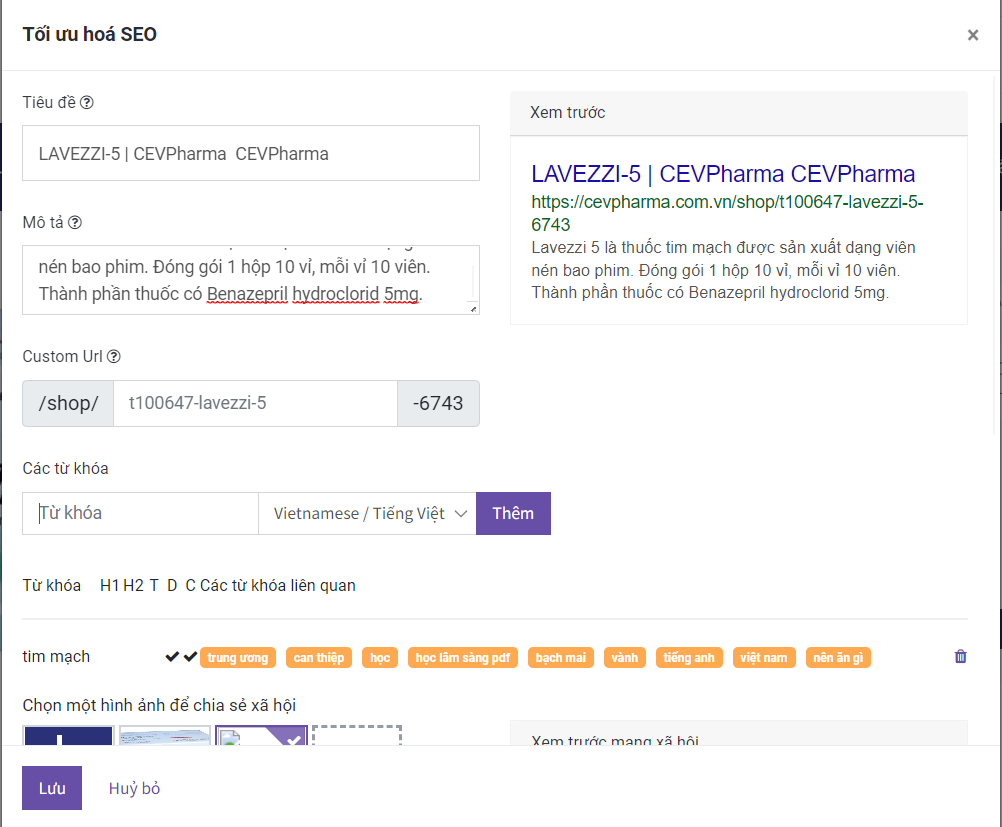Focus the Tiêu đề title input
The image size is (1002, 827).
[x=250, y=153]
